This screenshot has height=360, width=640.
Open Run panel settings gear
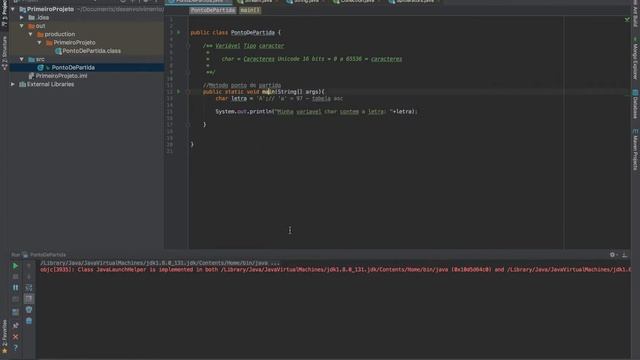coord(613,255)
